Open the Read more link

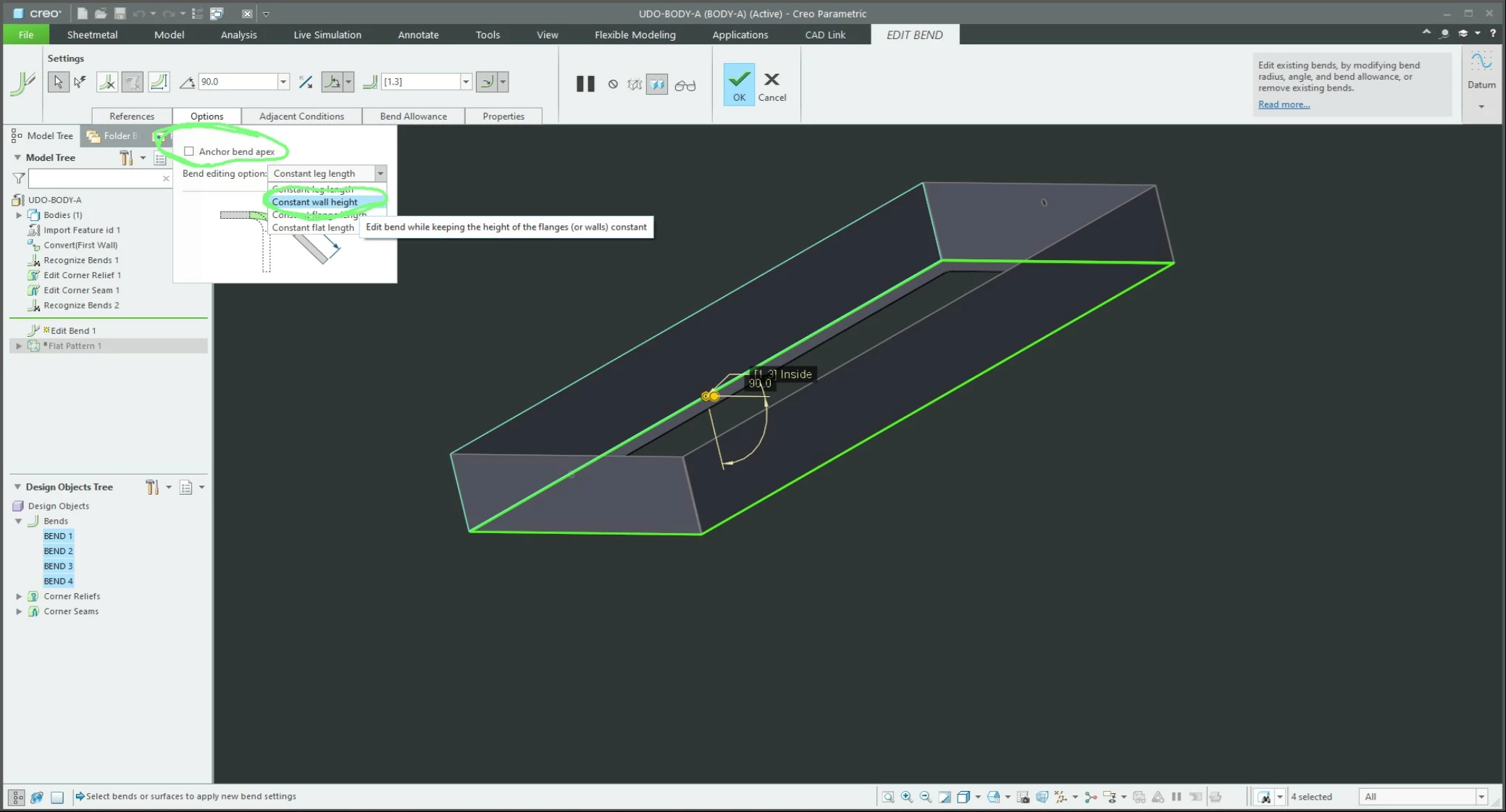coord(1284,104)
